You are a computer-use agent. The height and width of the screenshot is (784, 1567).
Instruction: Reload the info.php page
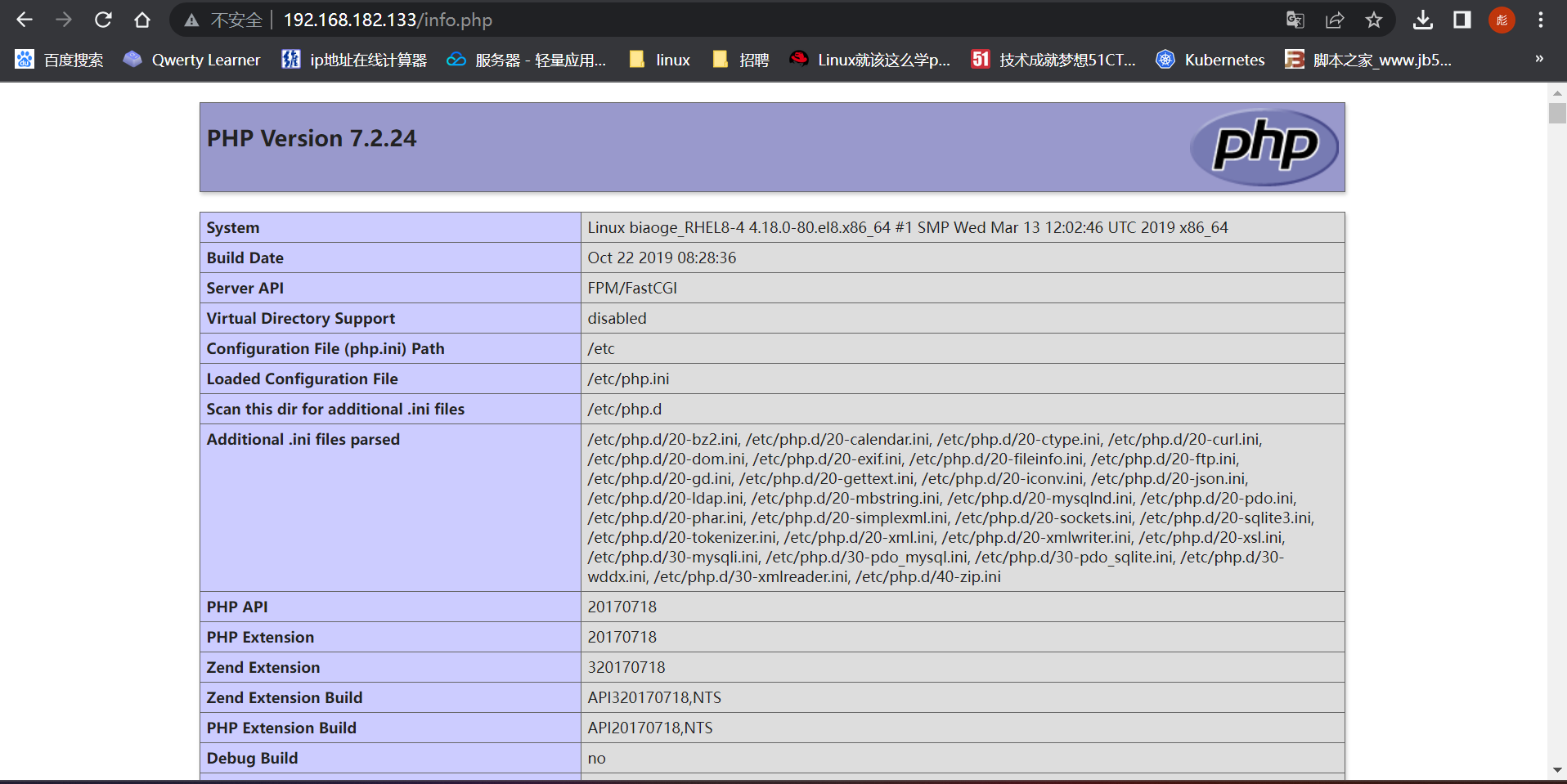coord(103,20)
